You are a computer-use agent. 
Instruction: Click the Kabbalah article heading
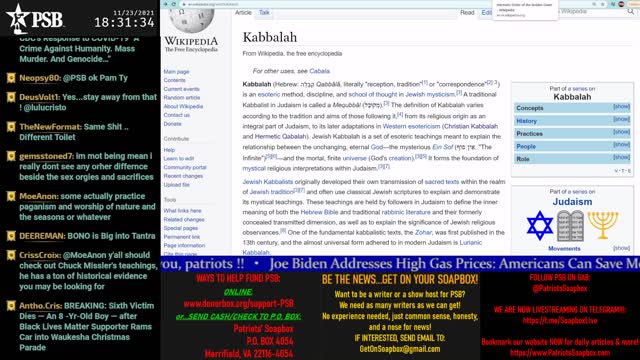tap(270, 37)
